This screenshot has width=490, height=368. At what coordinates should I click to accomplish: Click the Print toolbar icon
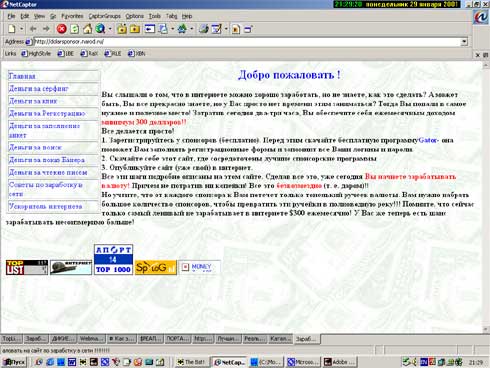point(203,29)
